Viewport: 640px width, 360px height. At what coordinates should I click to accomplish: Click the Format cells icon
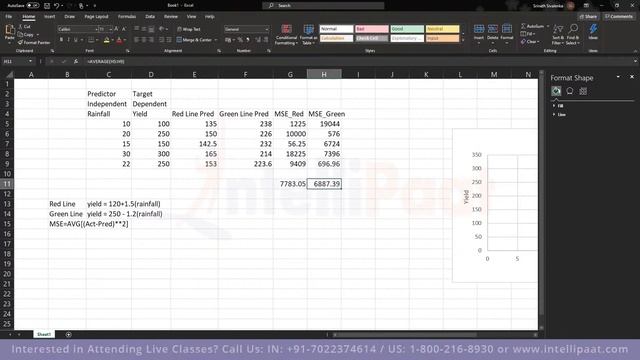[507, 29]
